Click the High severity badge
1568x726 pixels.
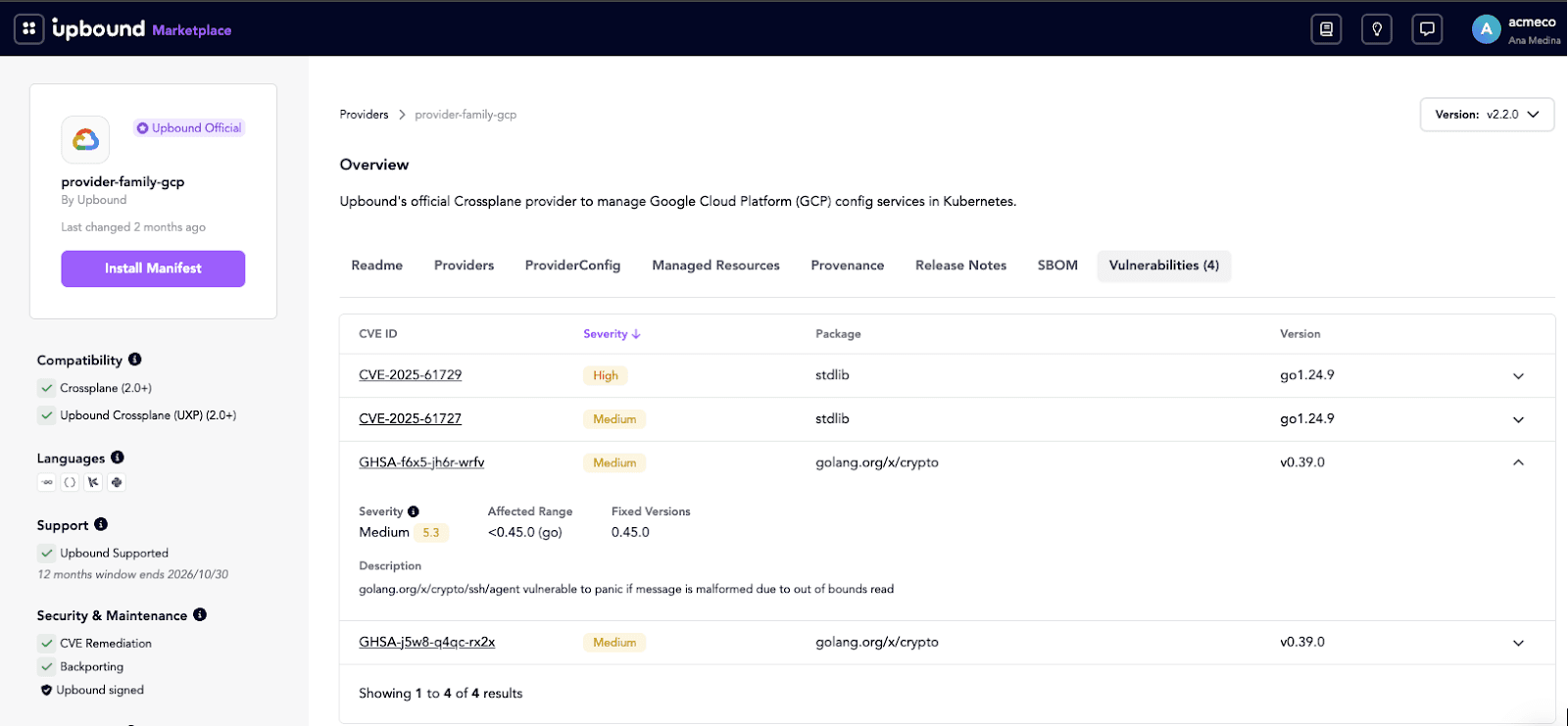pyautogui.click(x=606, y=375)
